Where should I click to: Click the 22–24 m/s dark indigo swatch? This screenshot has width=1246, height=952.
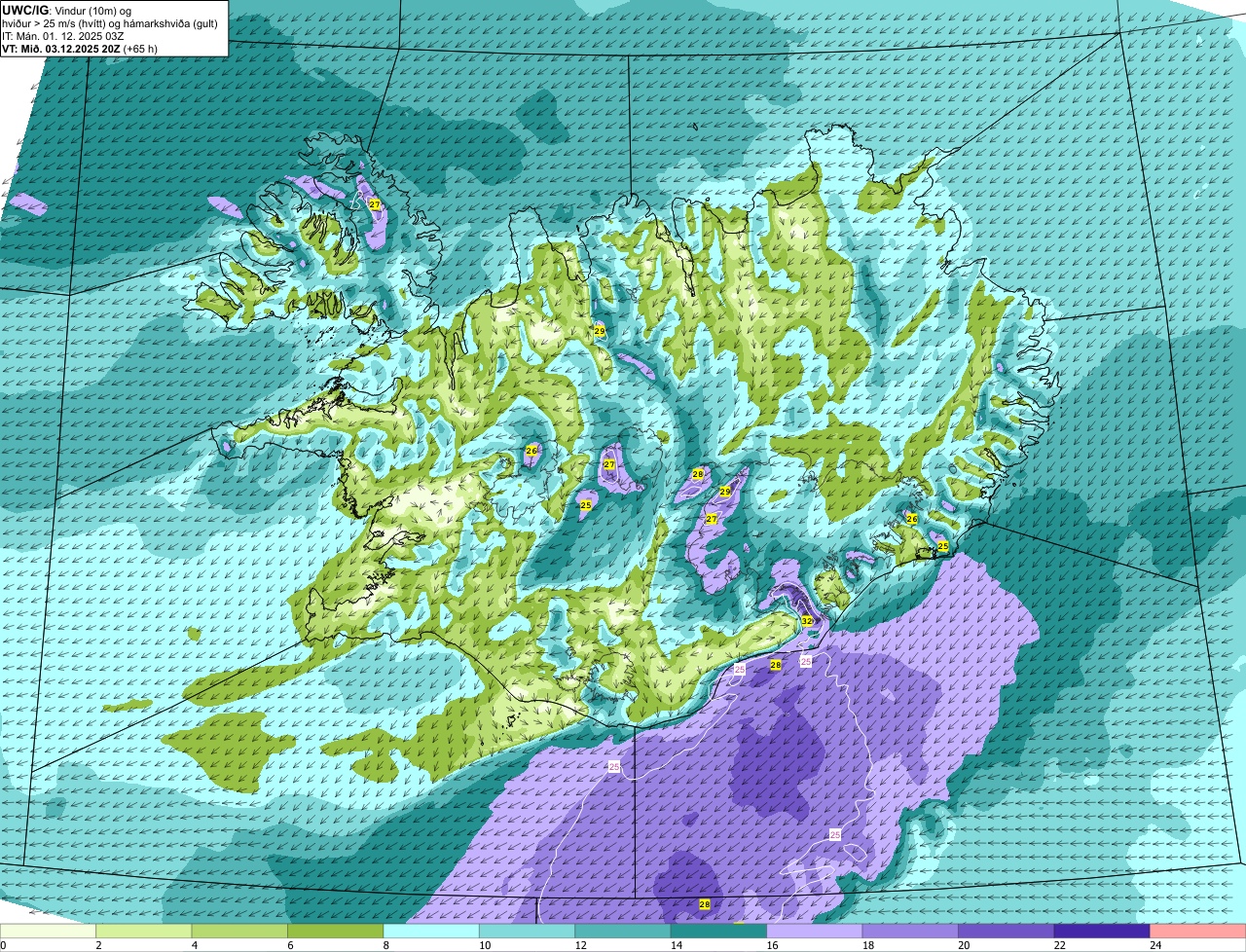[x=1103, y=931]
